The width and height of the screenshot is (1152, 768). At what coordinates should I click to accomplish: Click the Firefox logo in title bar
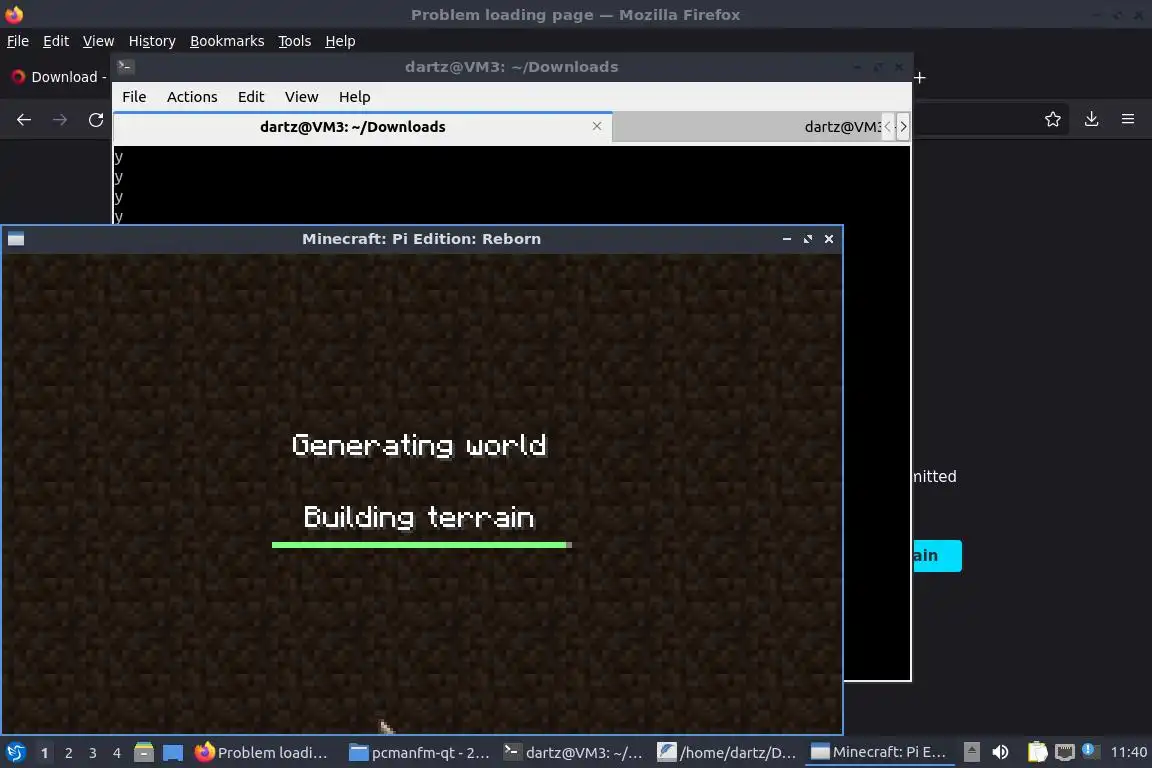tap(14, 14)
